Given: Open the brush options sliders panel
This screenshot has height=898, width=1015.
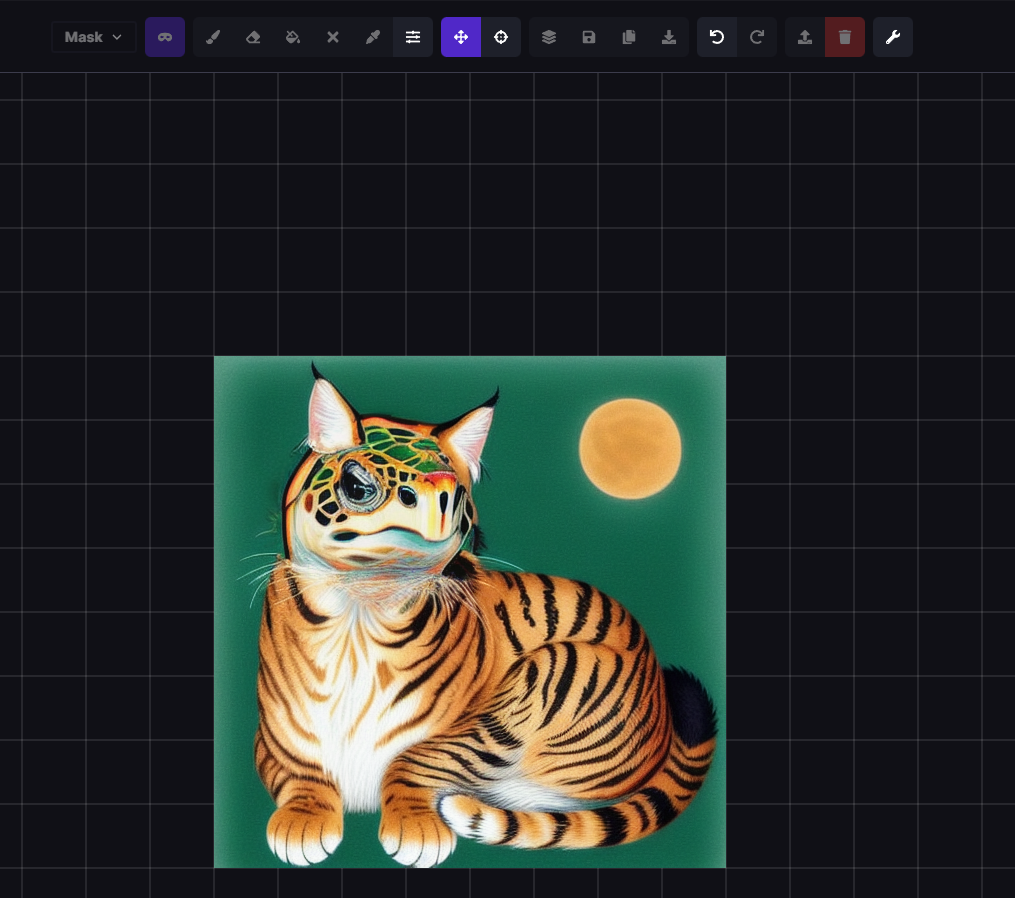Looking at the screenshot, I should 413,37.
